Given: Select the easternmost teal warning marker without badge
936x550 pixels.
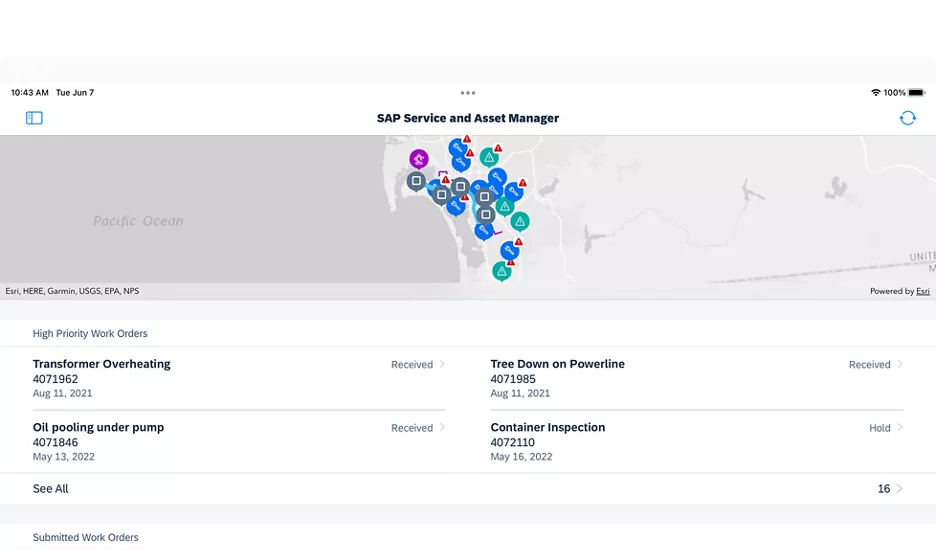Looking at the screenshot, I should tap(520, 222).
